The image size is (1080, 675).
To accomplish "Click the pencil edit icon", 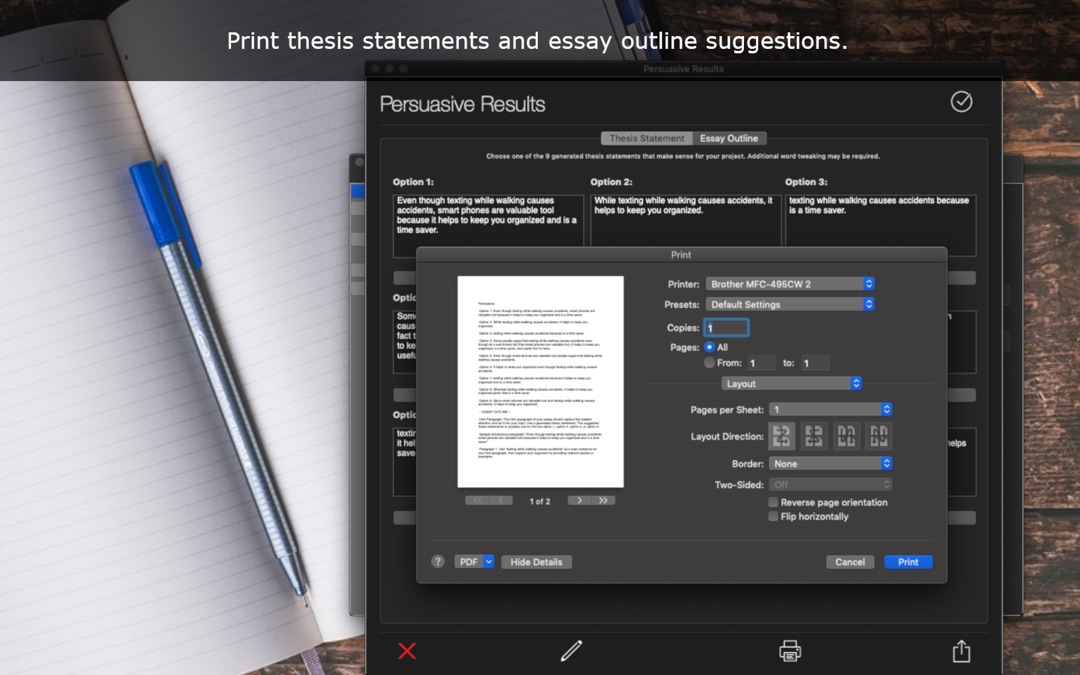I will 571,650.
